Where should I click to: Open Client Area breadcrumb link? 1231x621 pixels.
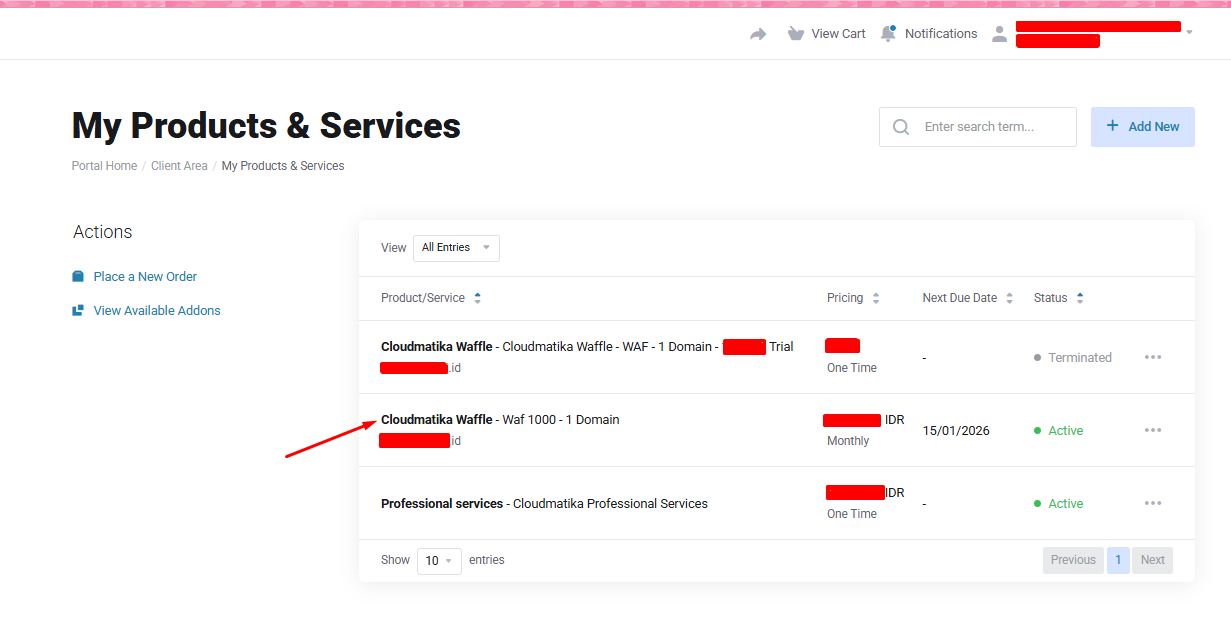coord(179,166)
